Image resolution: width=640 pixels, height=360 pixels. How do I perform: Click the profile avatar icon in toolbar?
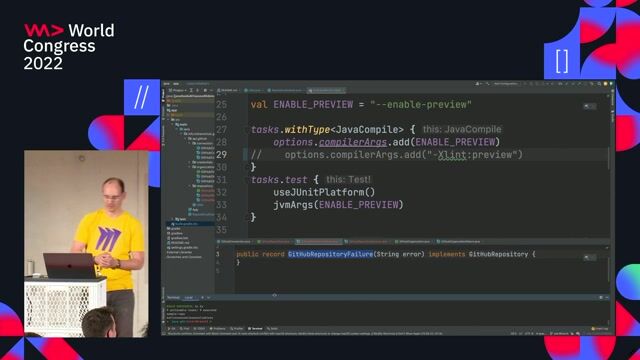click(477, 84)
